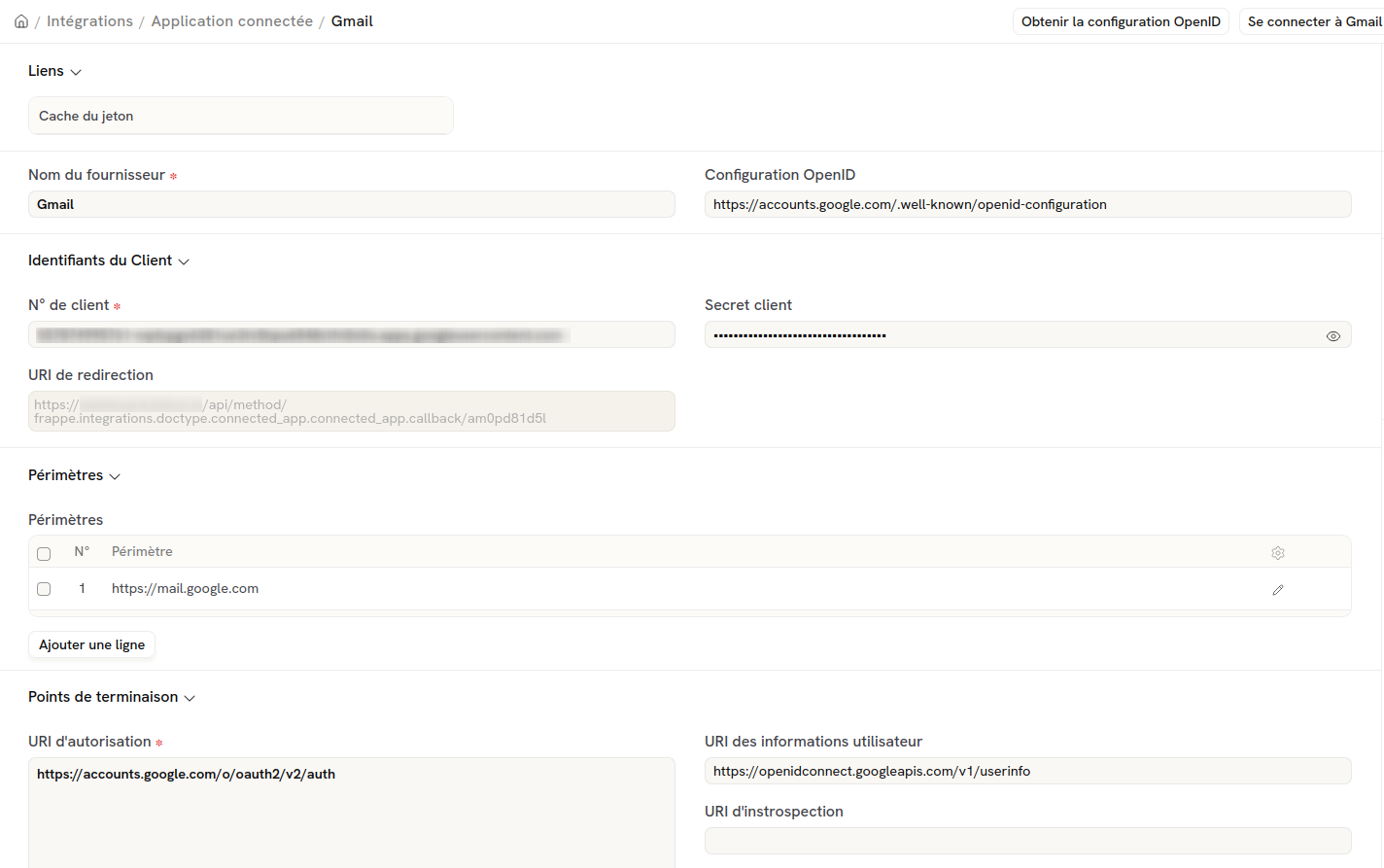Viewport: 1384px width, 868px height.
Task: Focus the N° de client field
Action: pos(352,334)
